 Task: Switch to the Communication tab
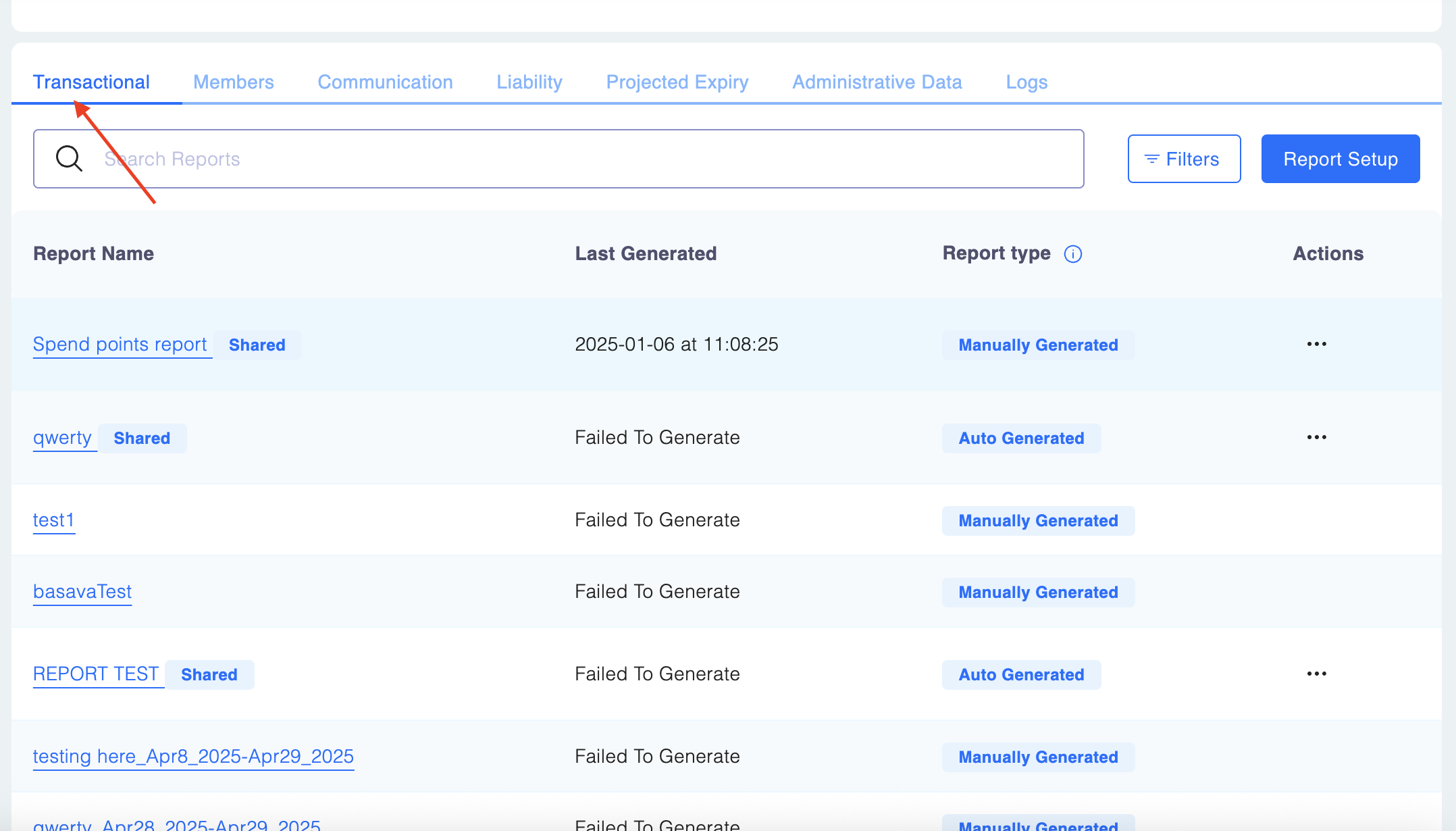[385, 82]
